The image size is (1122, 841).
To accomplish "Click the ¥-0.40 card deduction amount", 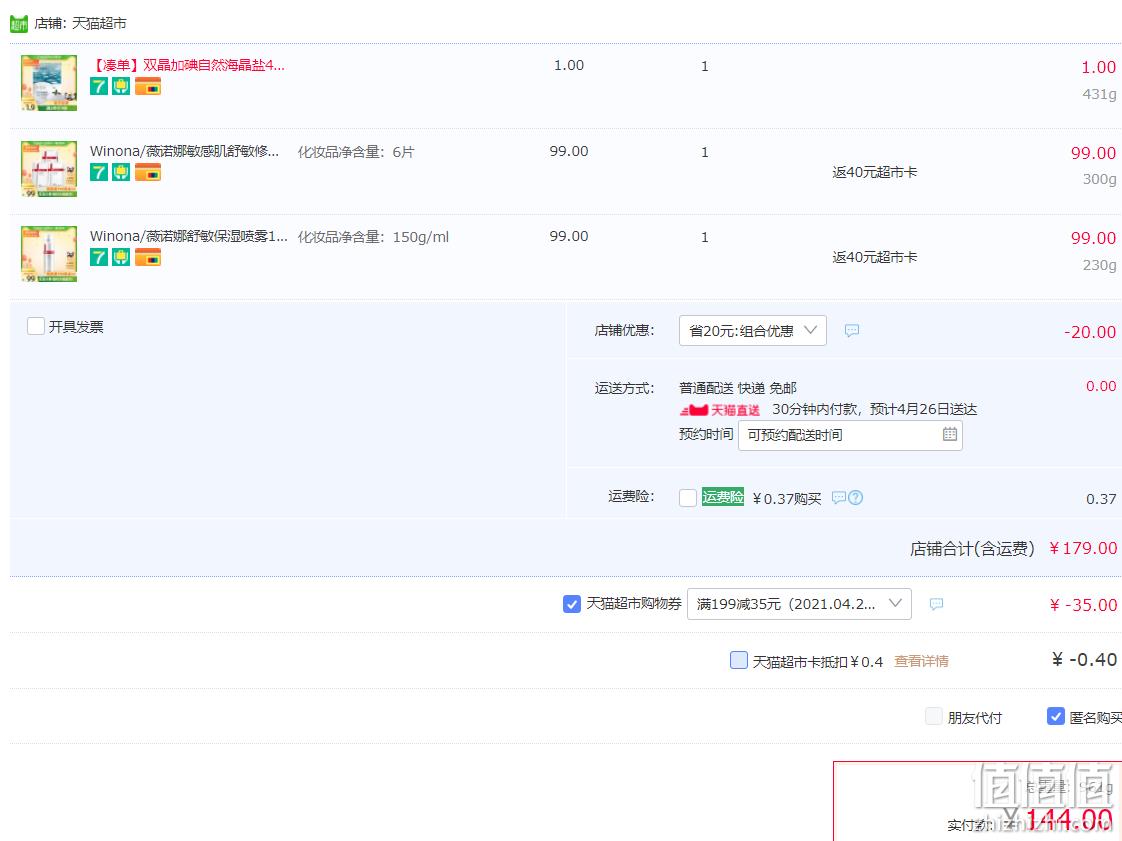I will tap(1085, 659).
